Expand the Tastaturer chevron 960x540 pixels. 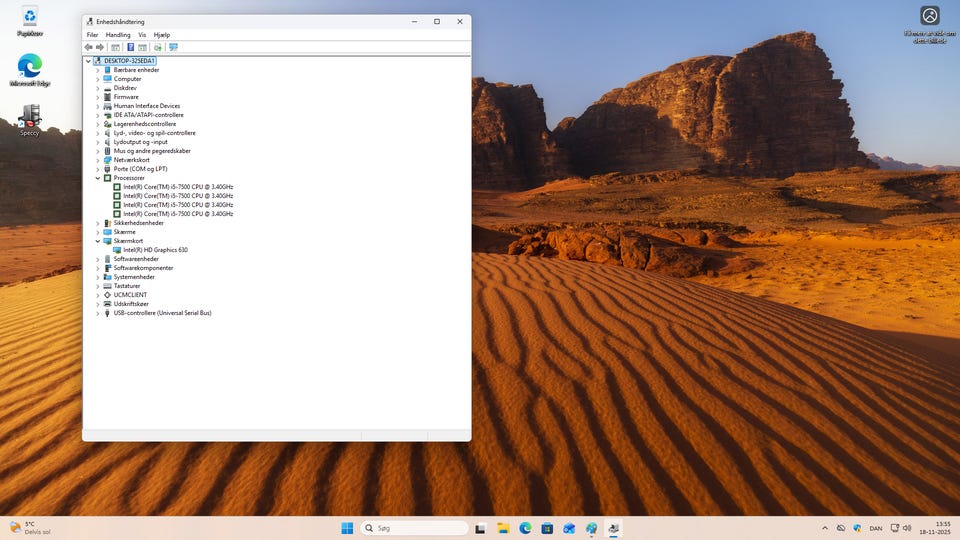pos(98,286)
